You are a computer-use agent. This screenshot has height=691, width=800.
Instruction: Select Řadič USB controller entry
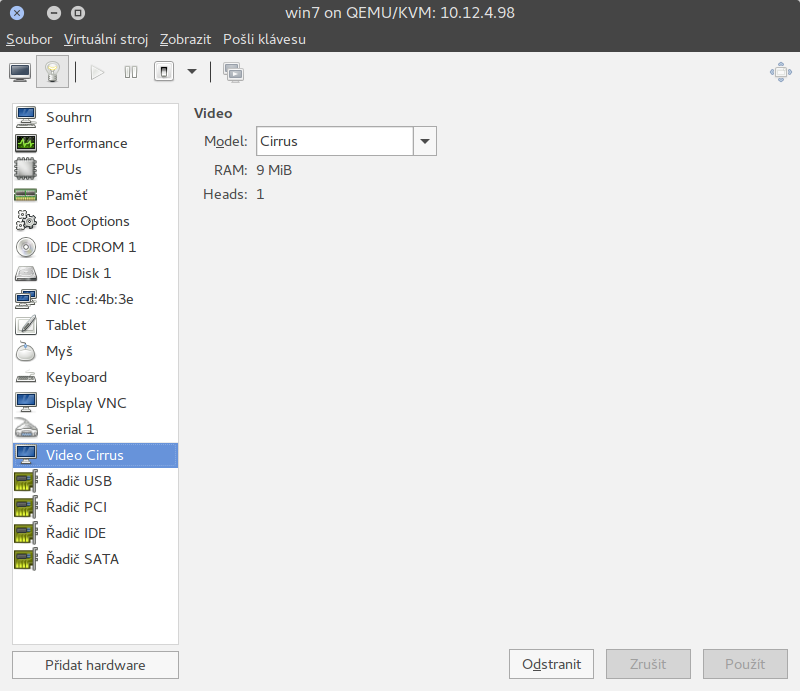(x=78, y=481)
